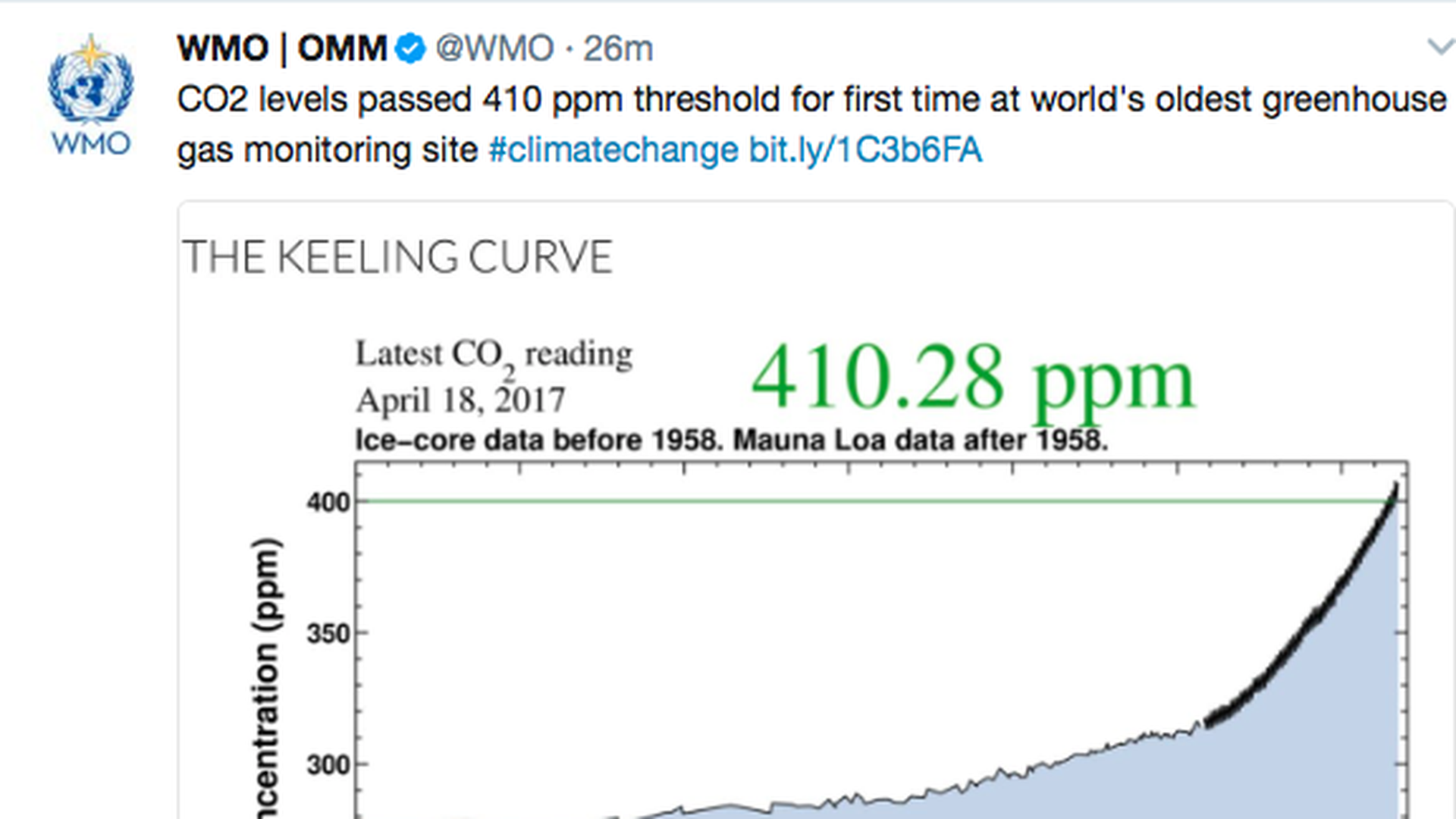Click the blue verified badge
Image resolution: width=1456 pixels, height=819 pixels.
tap(411, 49)
